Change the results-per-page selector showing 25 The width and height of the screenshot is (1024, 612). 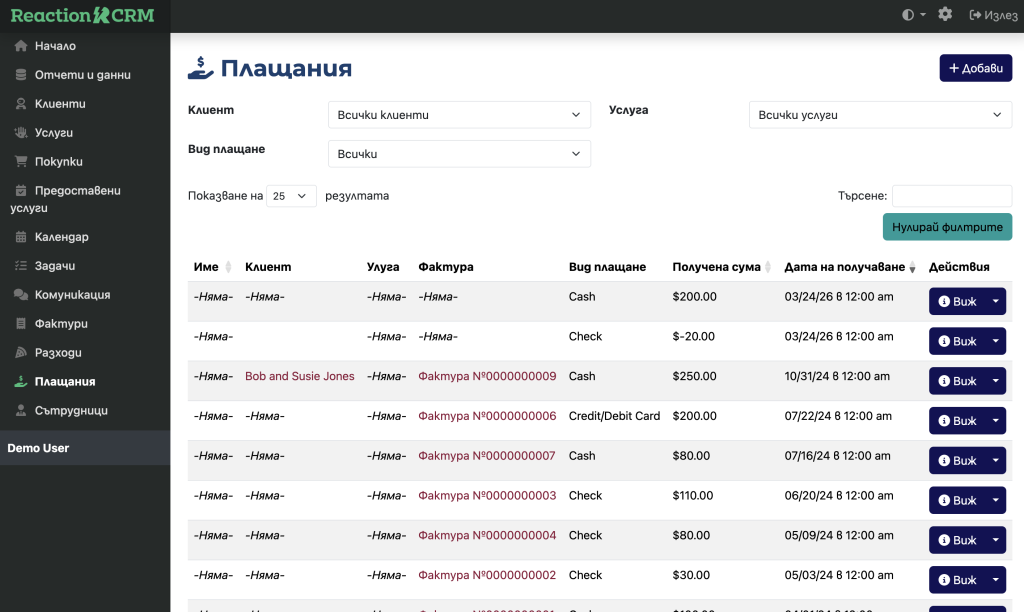(x=291, y=196)
